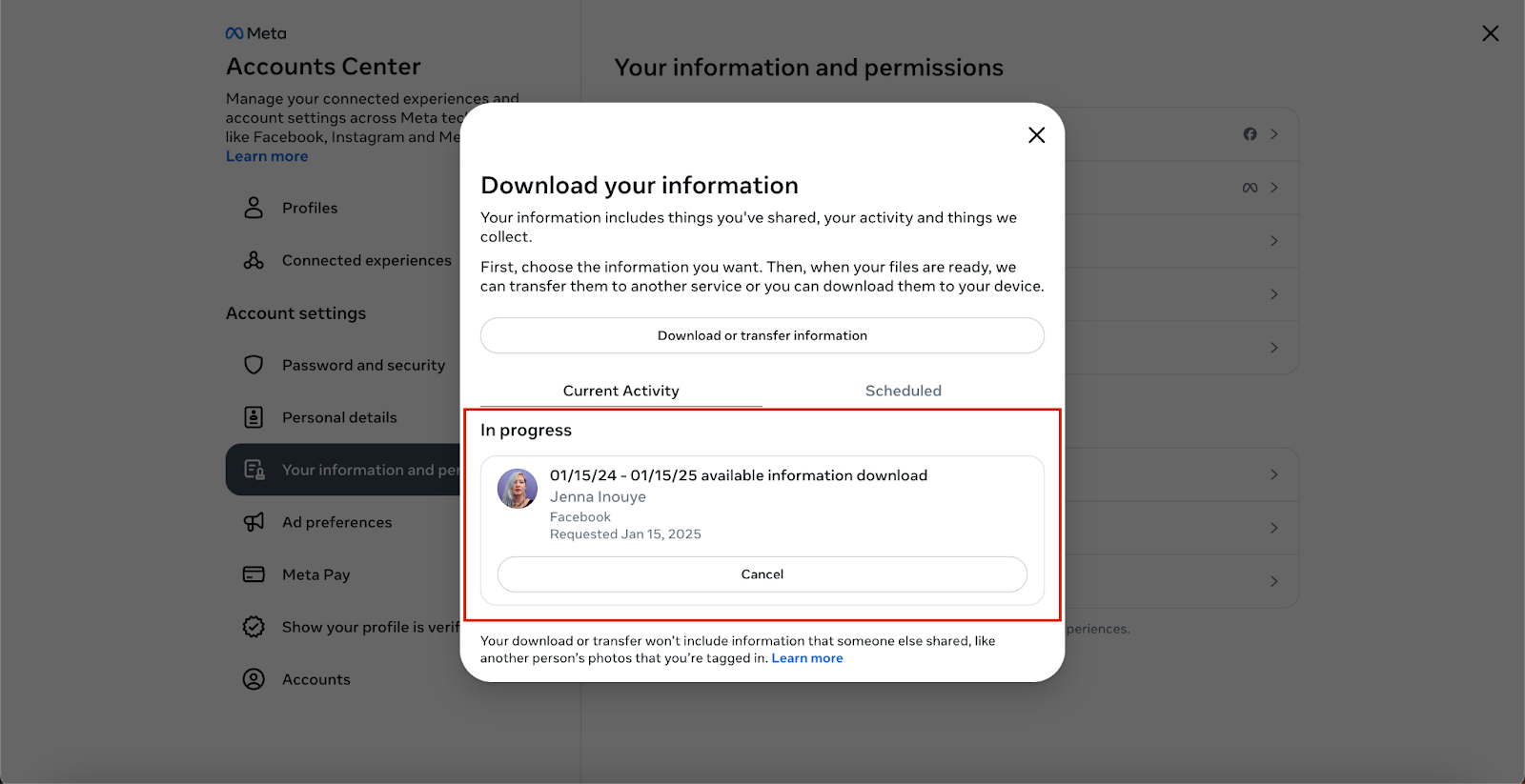Cancel the in-progress information download
The height and width of the screenshot is (784, 1525).
coord(762,574)
